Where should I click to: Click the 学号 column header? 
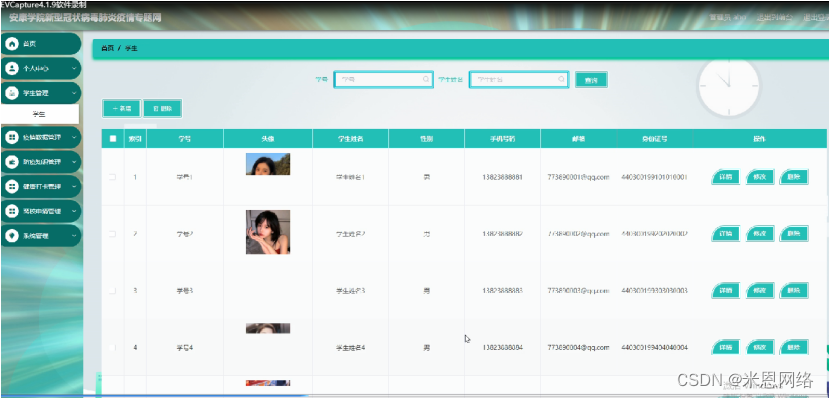[x=185, y=139]
